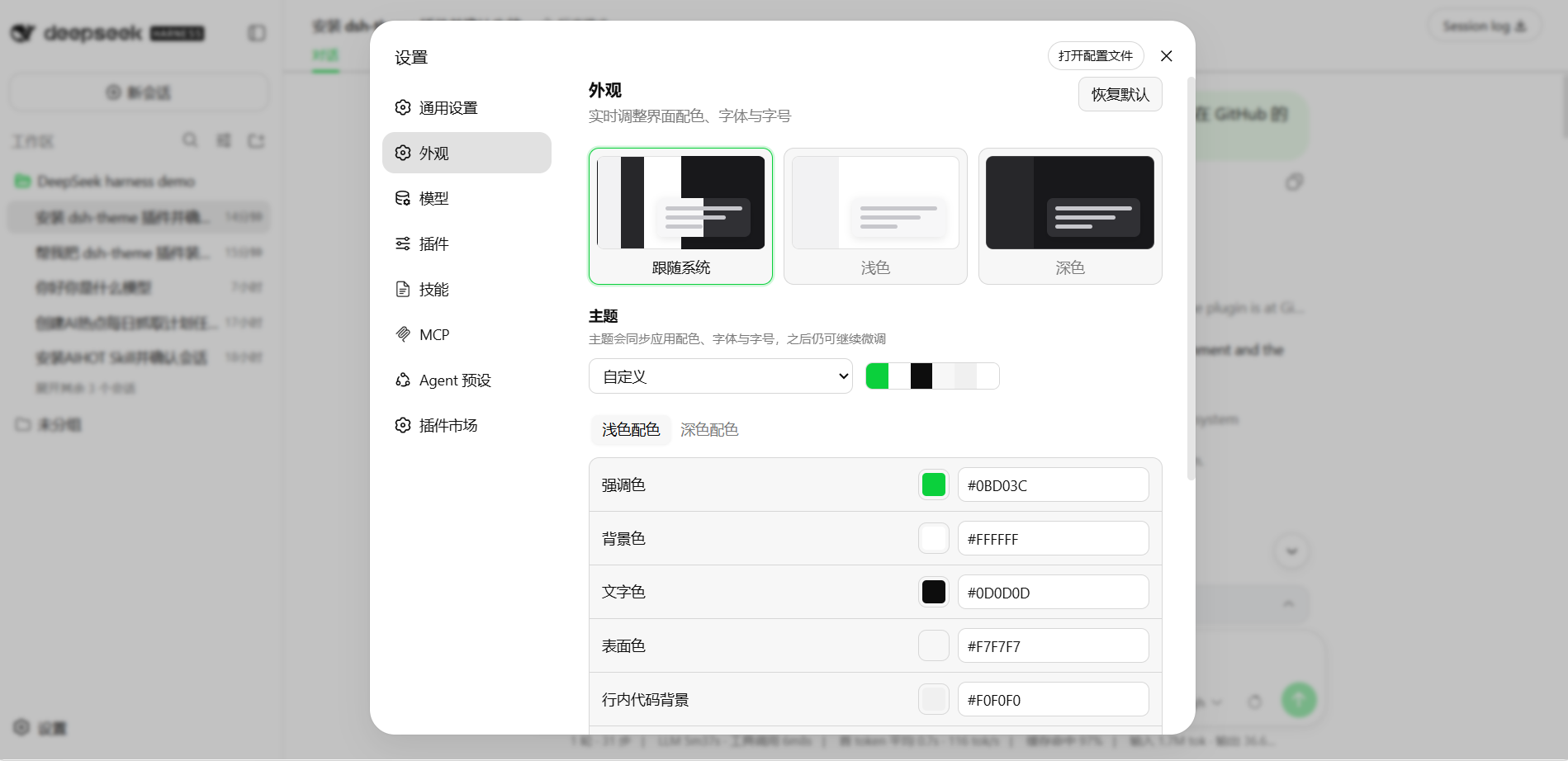Open the green 强调色 color swatch
The image size is (1568, 761).
(934, 484)
